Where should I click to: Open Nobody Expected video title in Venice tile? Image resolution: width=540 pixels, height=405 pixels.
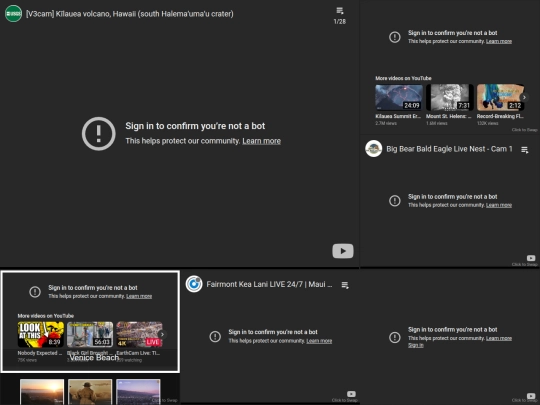[40, 353]
